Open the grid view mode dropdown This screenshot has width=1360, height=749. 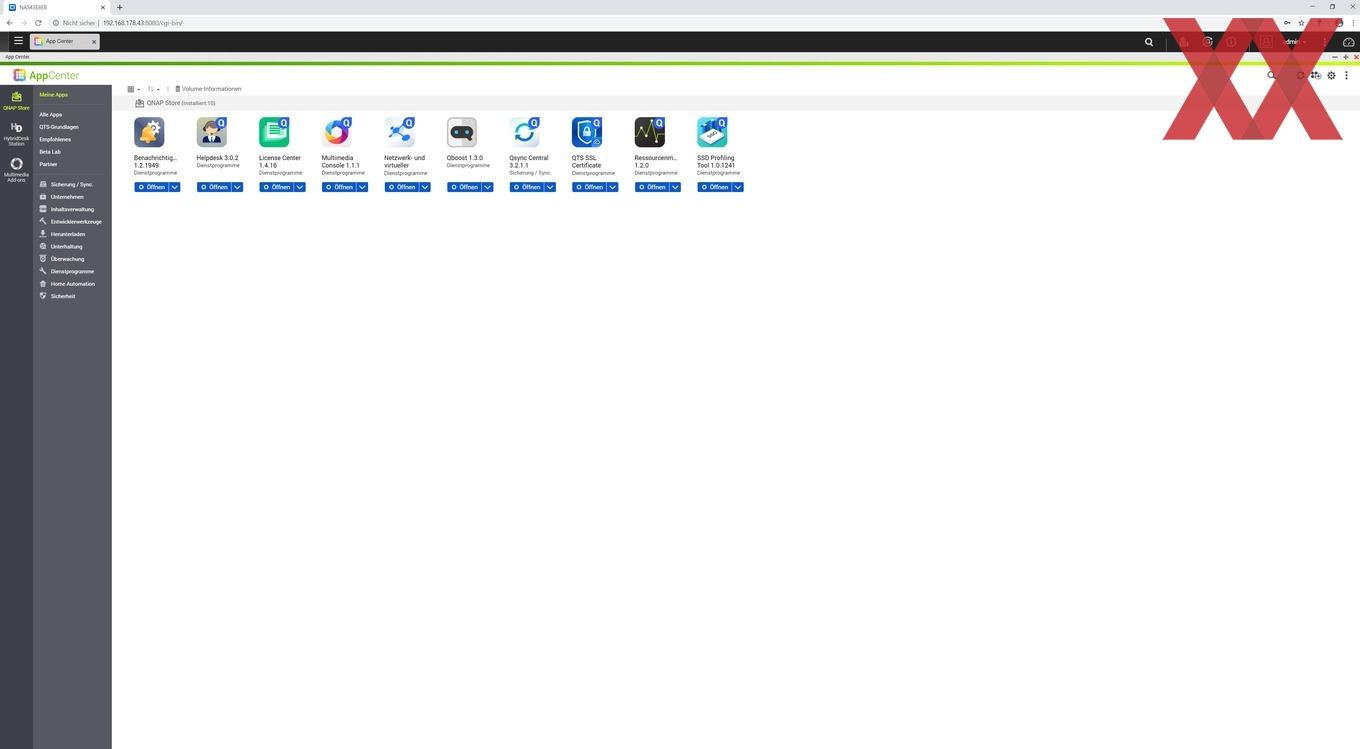tap(133, 89)
